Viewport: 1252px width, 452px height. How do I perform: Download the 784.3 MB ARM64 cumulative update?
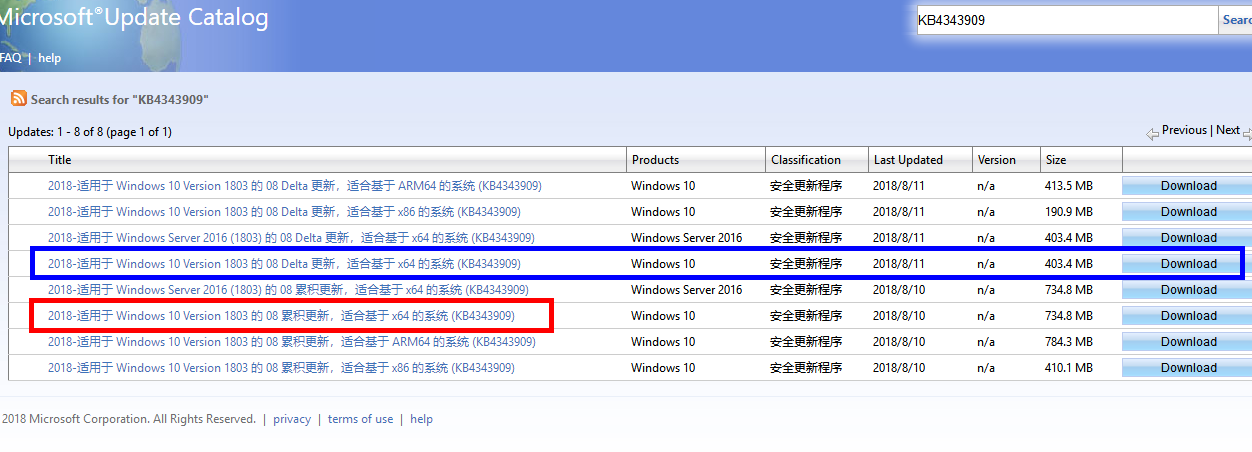[x=1187, y=342]
